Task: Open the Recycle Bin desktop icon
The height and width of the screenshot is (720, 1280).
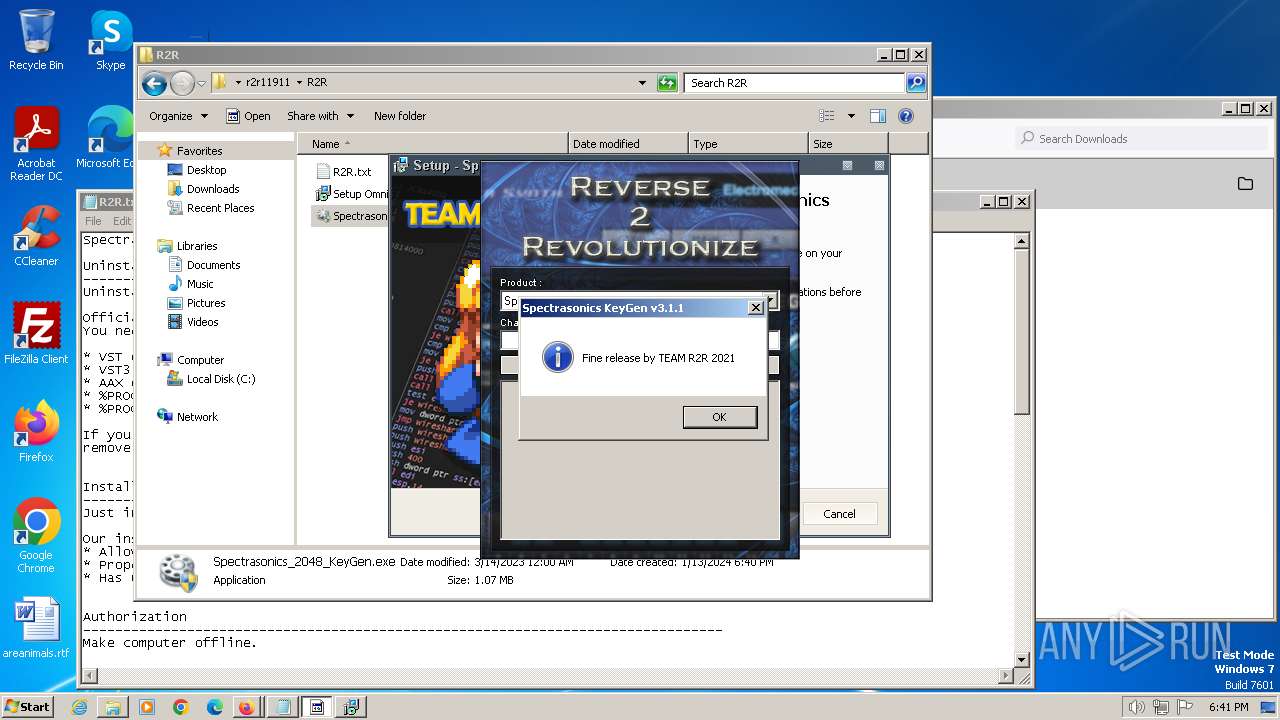Action: (36, 40)
